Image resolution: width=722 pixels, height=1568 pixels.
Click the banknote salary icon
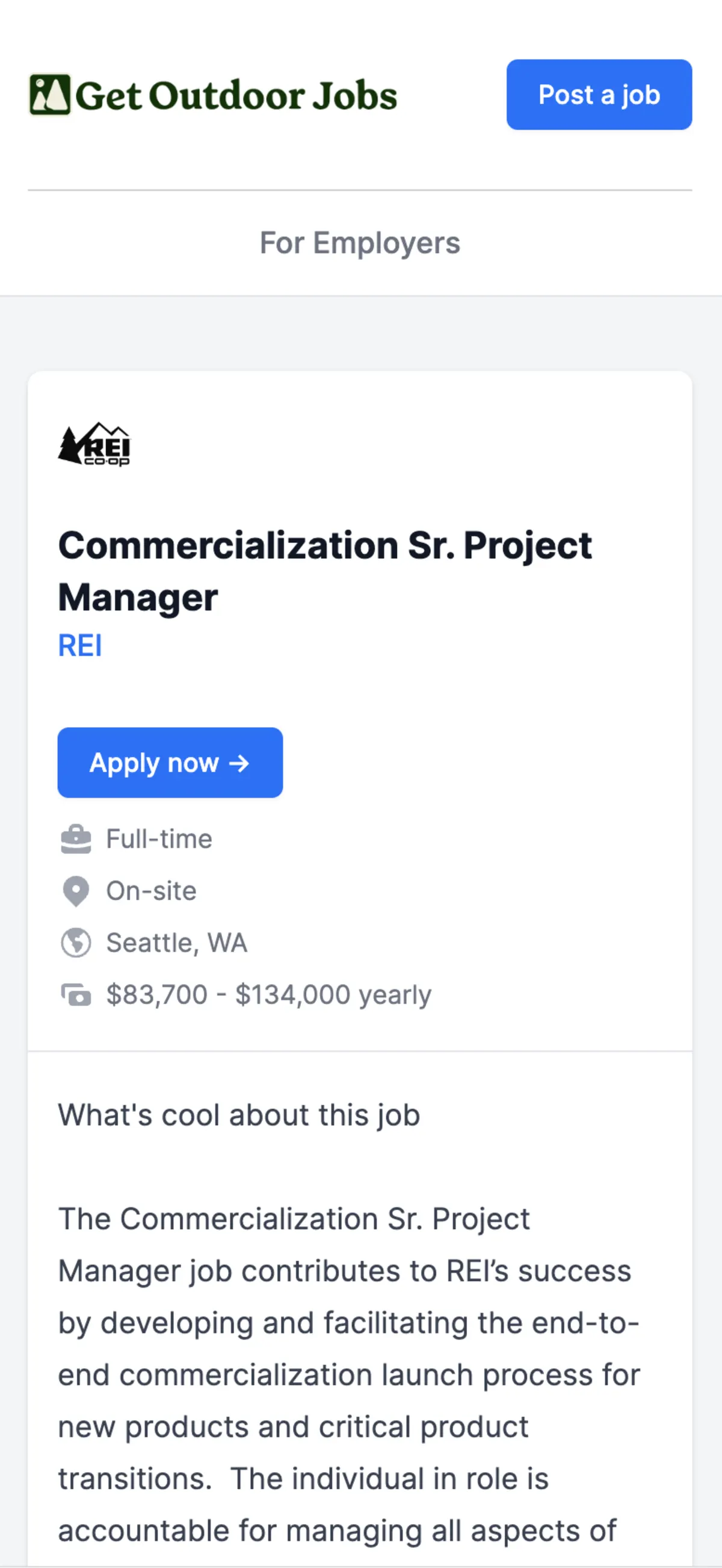click(76, 995)
